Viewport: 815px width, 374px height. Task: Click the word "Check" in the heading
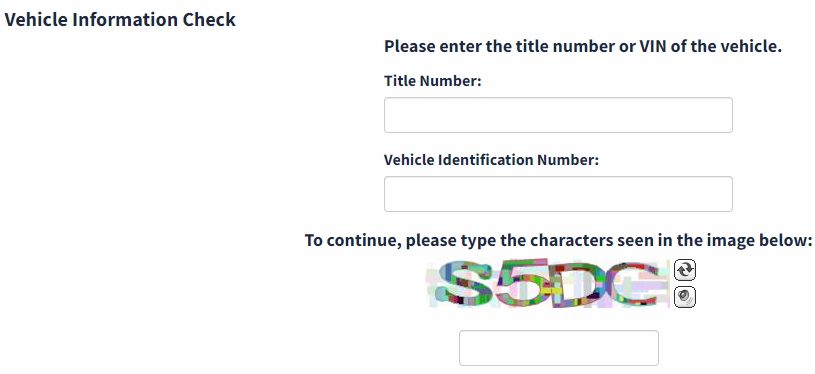(x=209, y=20)
